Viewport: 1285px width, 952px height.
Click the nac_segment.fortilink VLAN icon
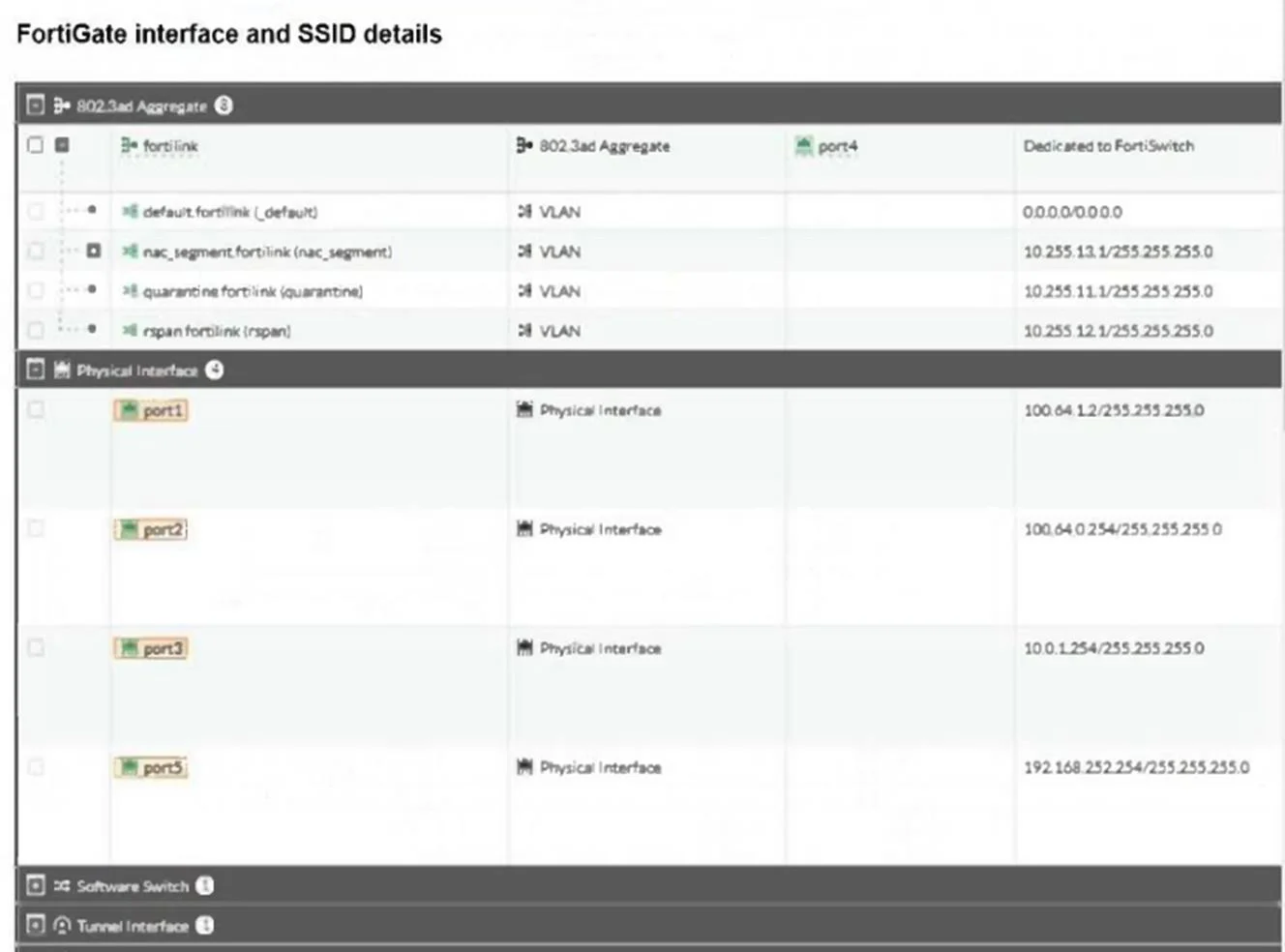click(x=130, y=251)
